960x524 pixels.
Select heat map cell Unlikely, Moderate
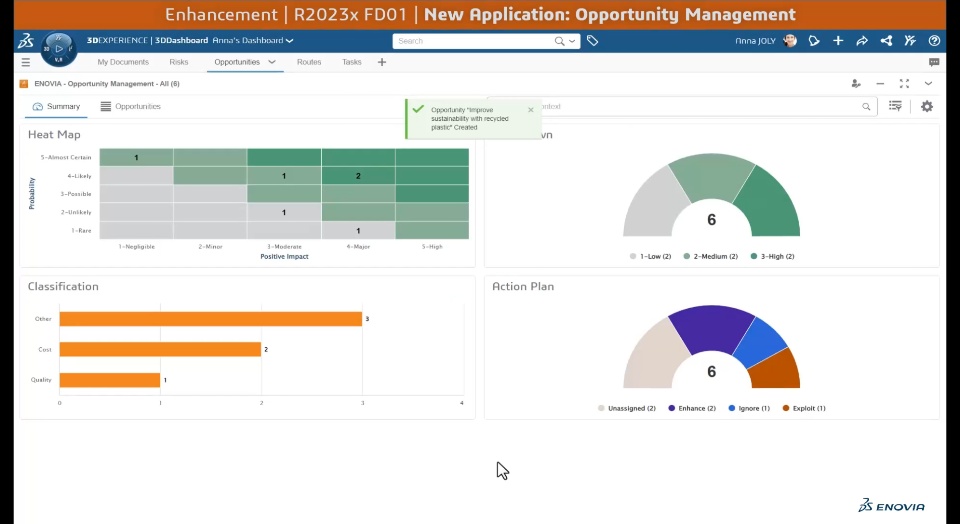pyautogui.click(x=284, y=212)
